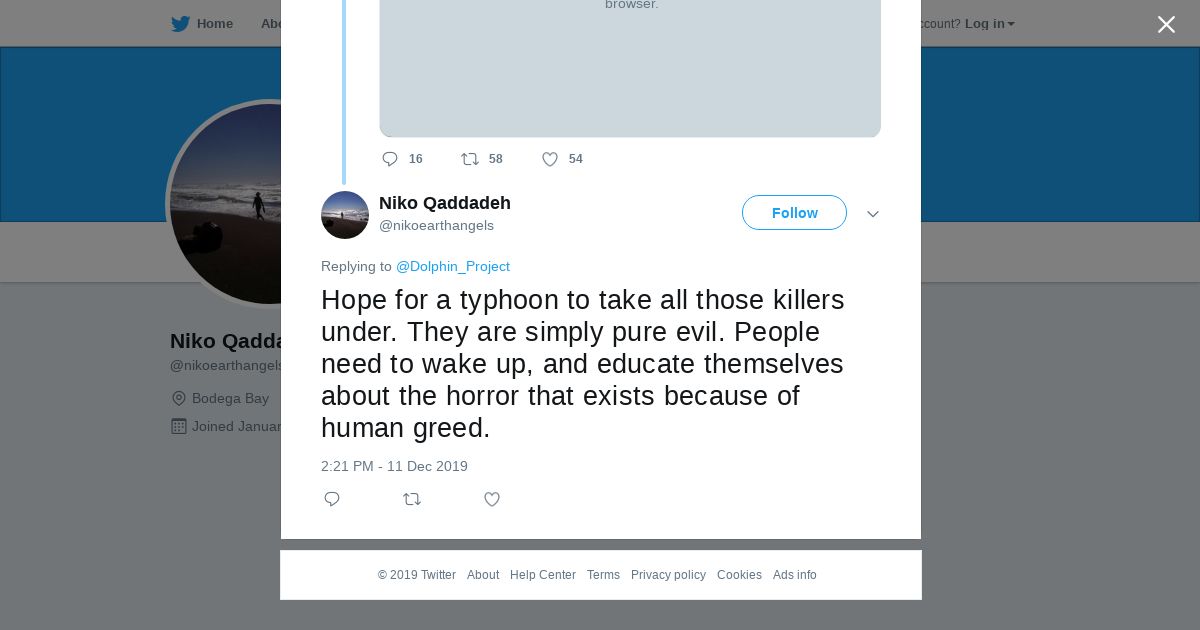
Task: Retweet the parent tweet with 58 retweets
Action: [470, 159]
